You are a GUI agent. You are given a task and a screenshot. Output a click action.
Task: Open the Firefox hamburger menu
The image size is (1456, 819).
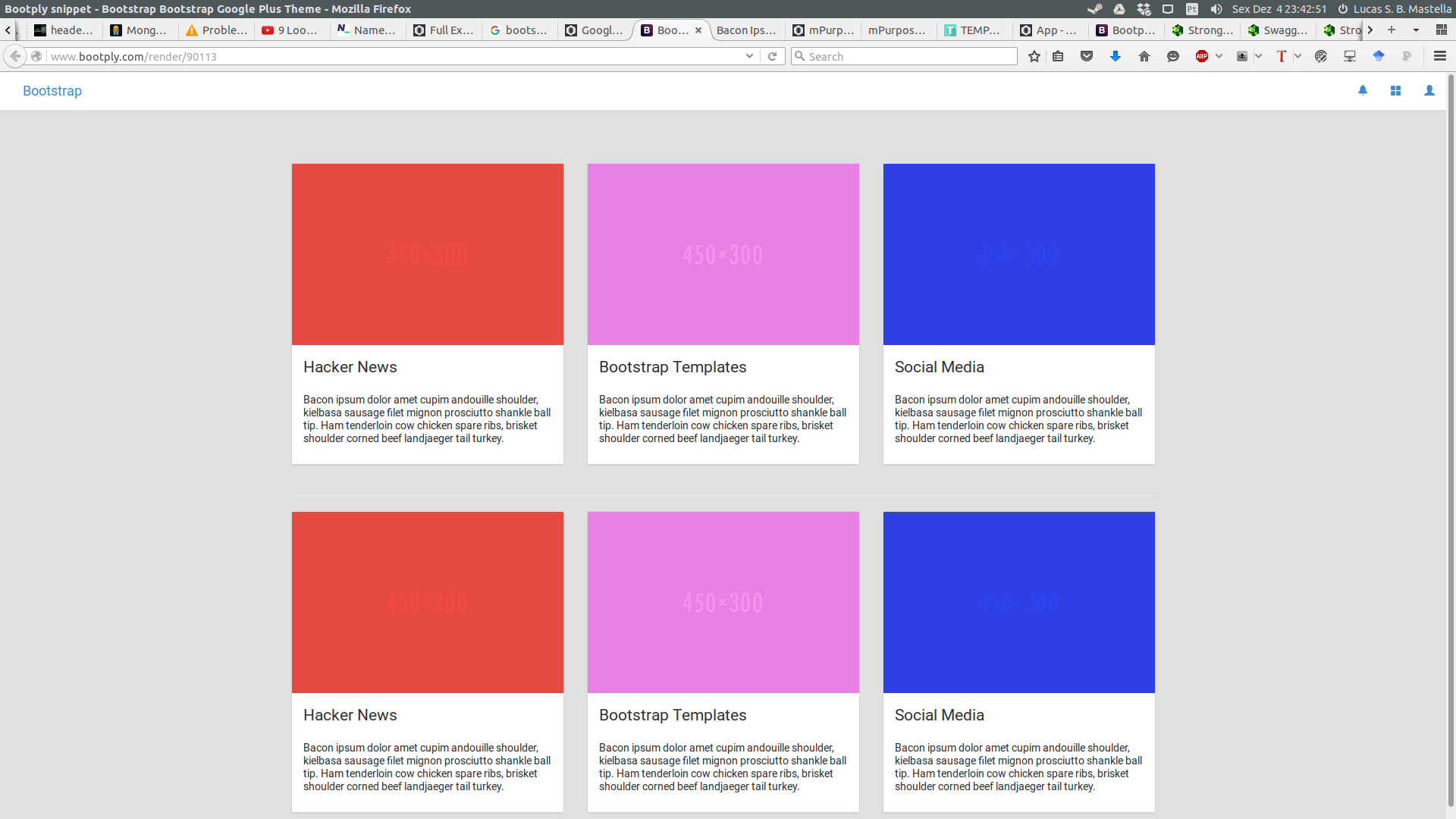(x=1440, y=56)
